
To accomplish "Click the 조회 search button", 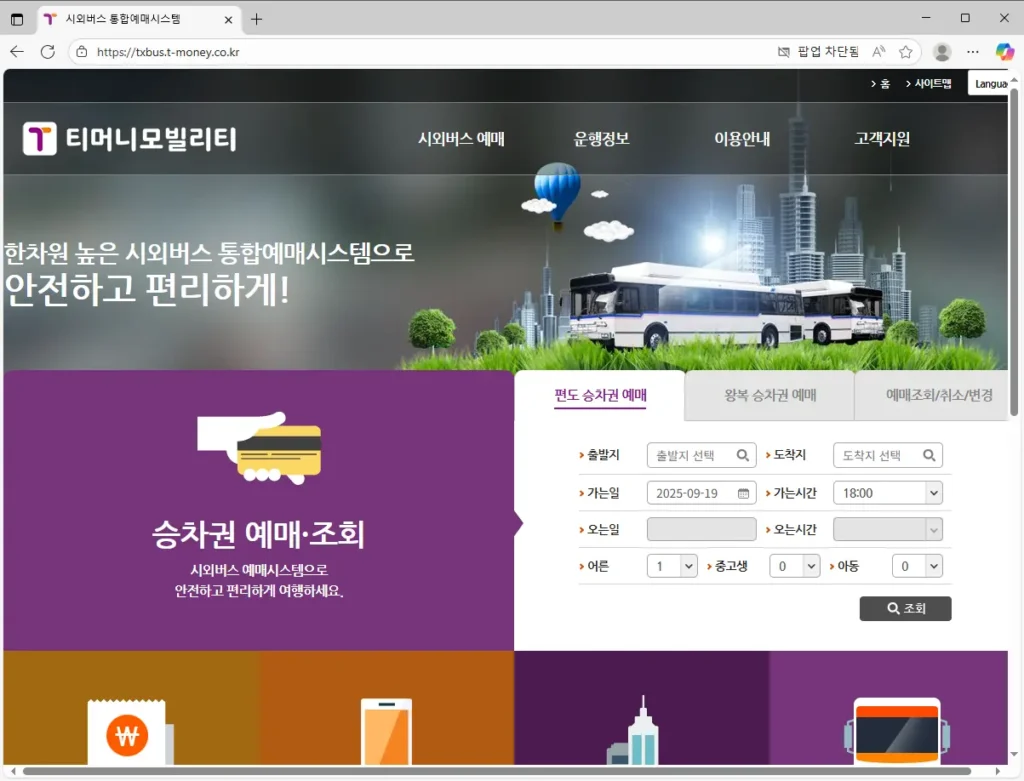I will click(x=904, y=608).
